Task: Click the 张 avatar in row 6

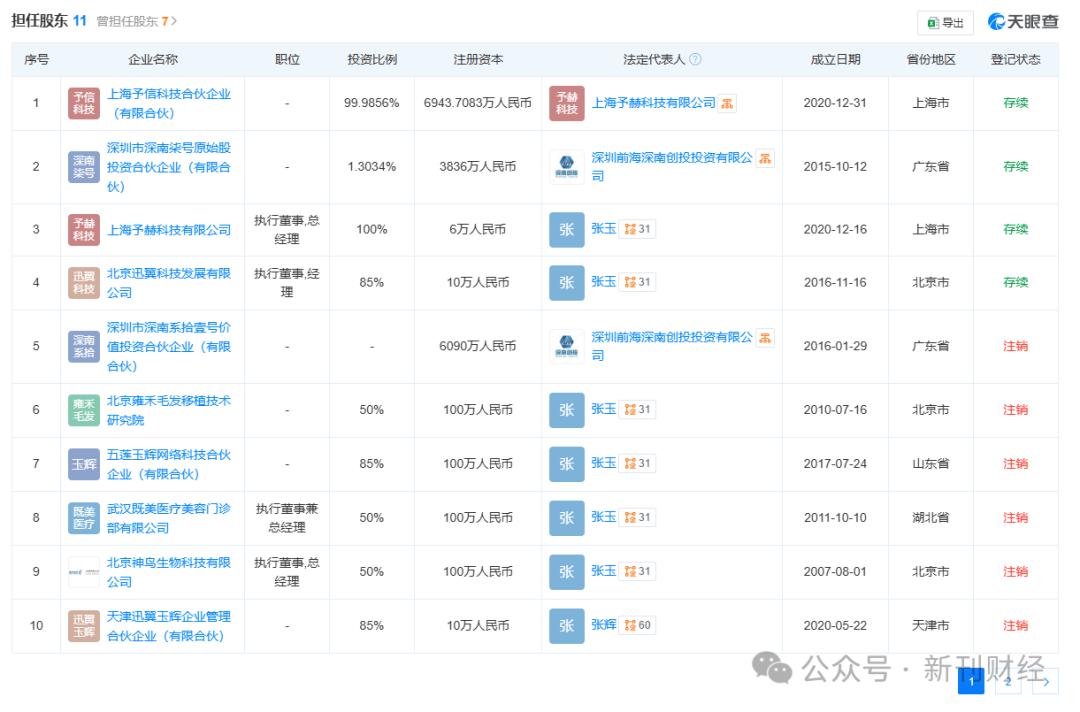Action: [567, 410]
